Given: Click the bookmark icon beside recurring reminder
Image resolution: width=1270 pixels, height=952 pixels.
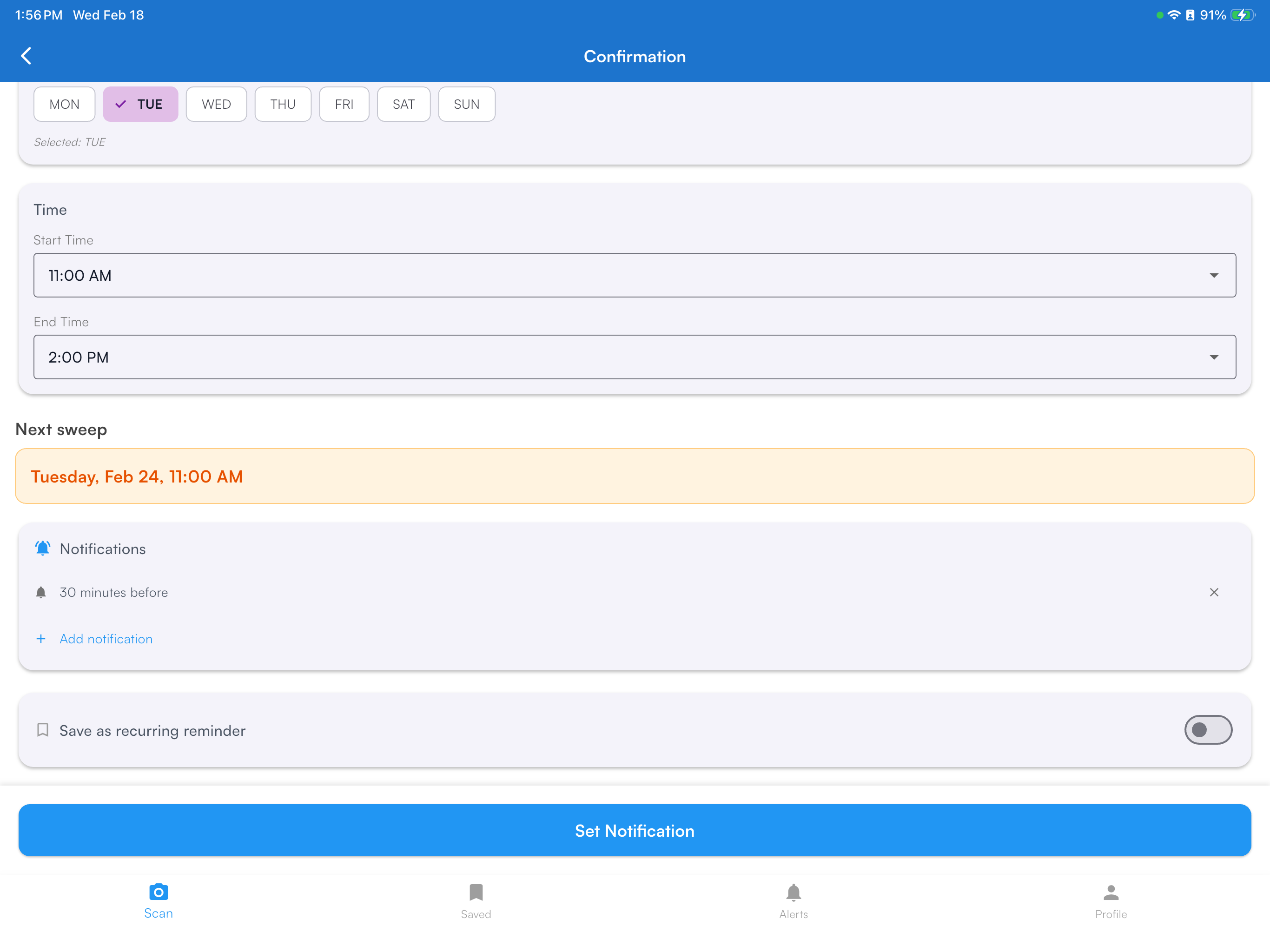Looking at the screenshot, I should (42, 730).
